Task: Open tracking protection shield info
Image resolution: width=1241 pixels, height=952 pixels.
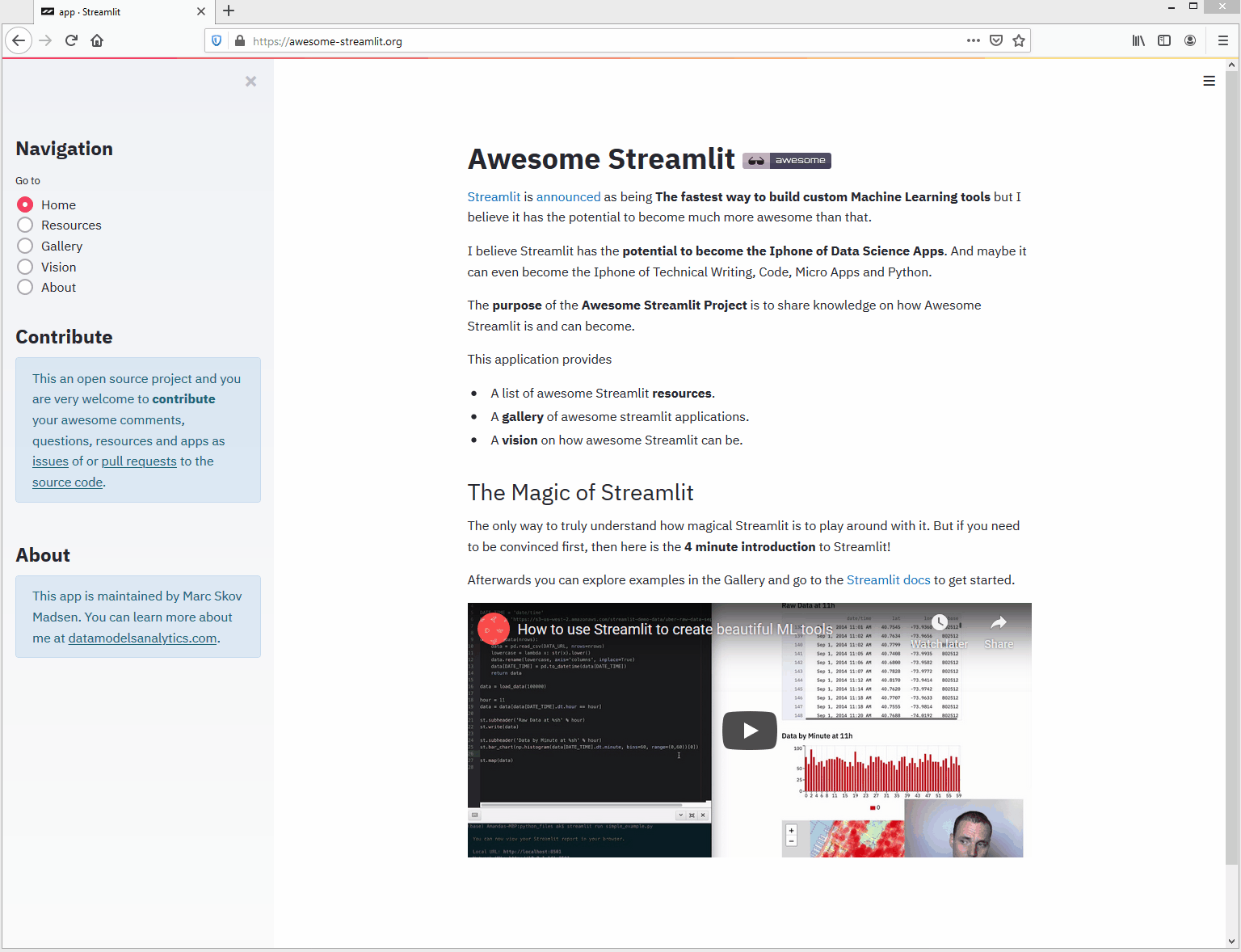Action: [x=217, y=40]
